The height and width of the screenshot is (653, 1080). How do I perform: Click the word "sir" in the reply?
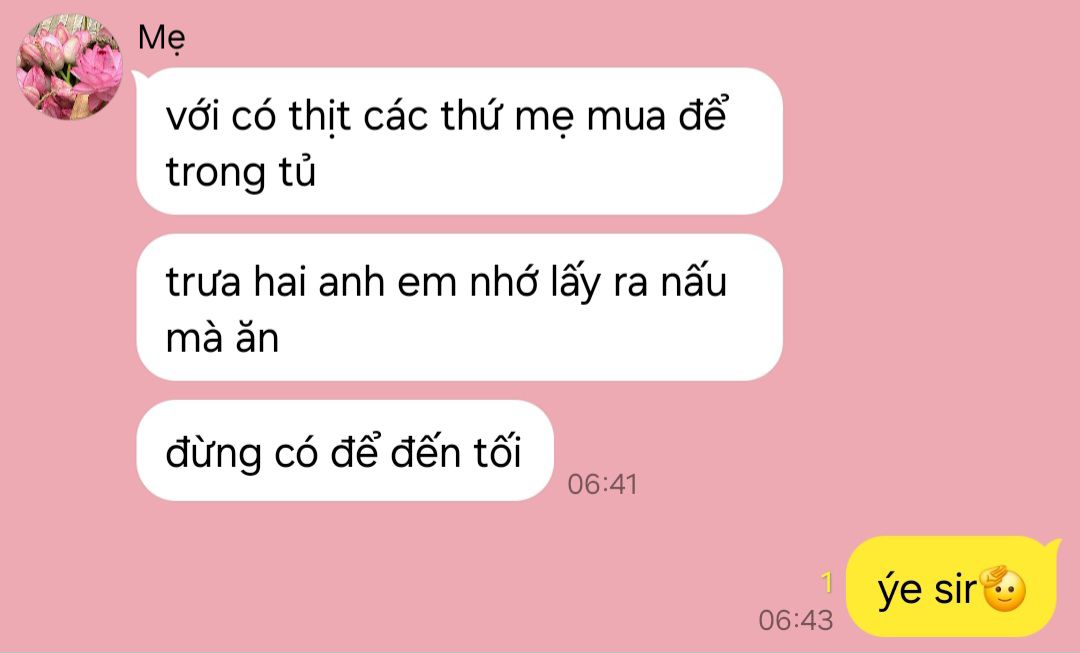tap(955, 590)
